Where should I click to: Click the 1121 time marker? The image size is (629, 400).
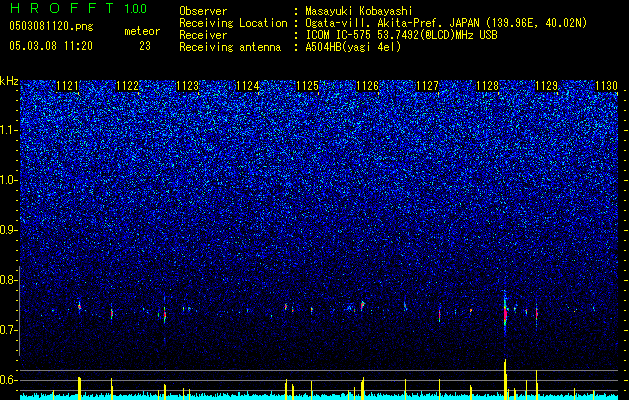point(67,86)
